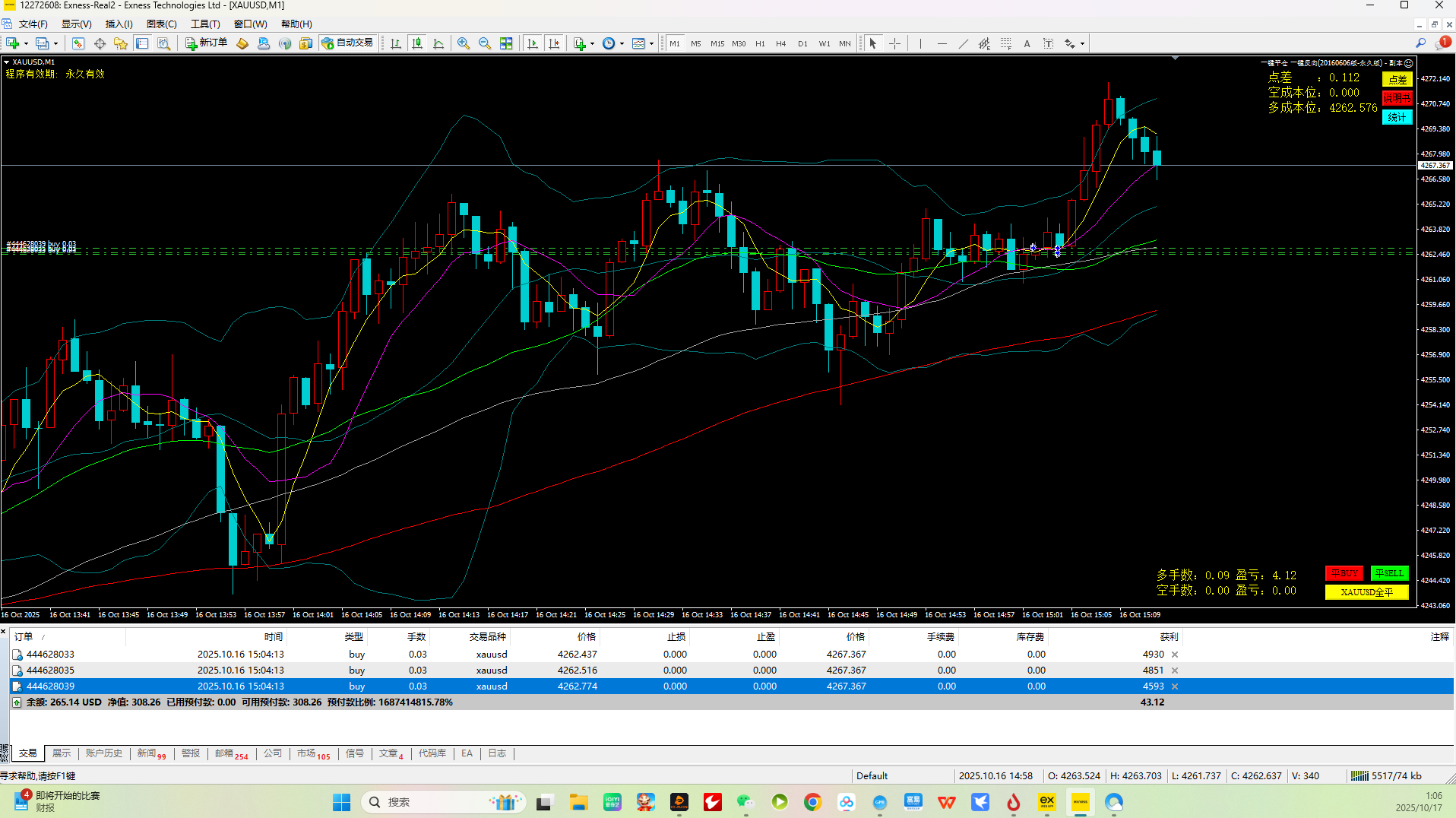This screenshot has height=818, width=1456.
Task: Select the trendline drawing tool
Action: click(963, 43)
